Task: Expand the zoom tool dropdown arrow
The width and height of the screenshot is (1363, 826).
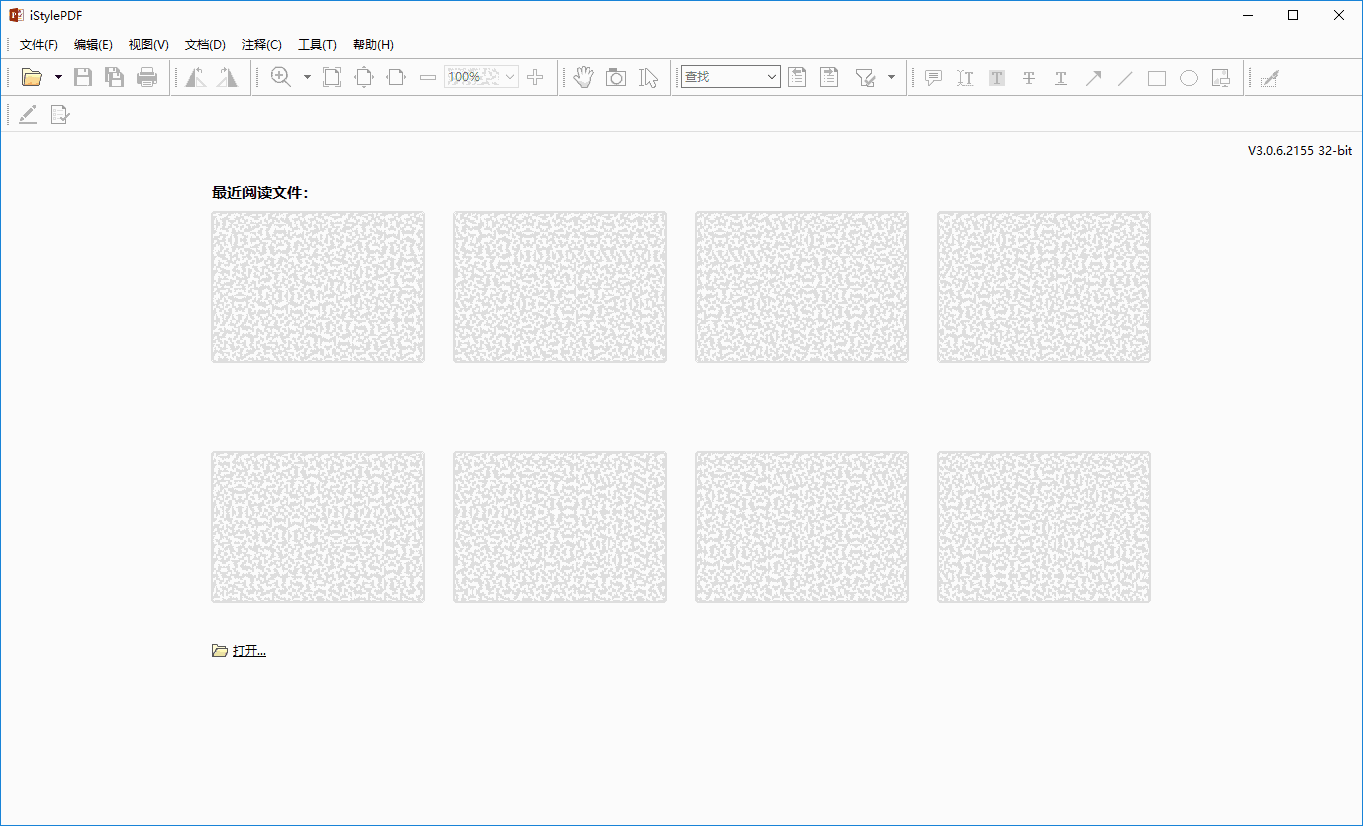Action: 307,76
